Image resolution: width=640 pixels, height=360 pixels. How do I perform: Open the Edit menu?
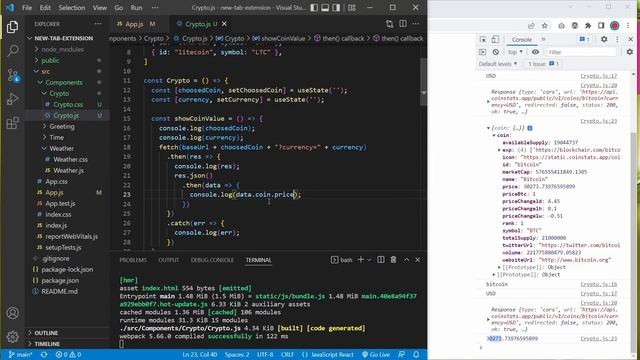pos(45,8)
